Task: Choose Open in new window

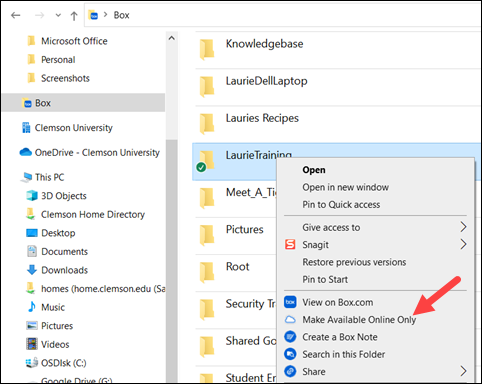Action: pyautogui.click(x=345, y=187)
